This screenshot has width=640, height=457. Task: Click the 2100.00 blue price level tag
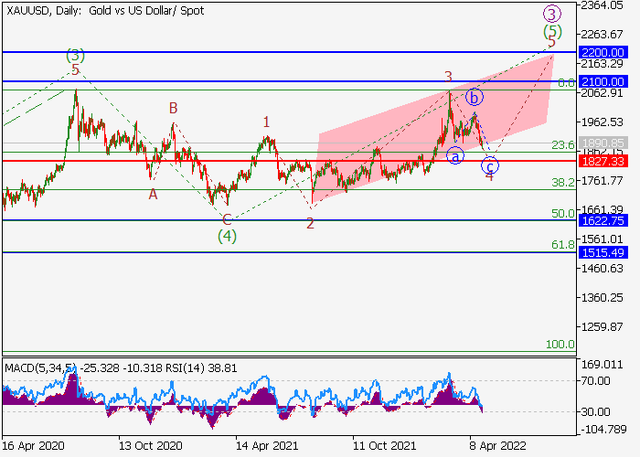(x=603, y=81)
